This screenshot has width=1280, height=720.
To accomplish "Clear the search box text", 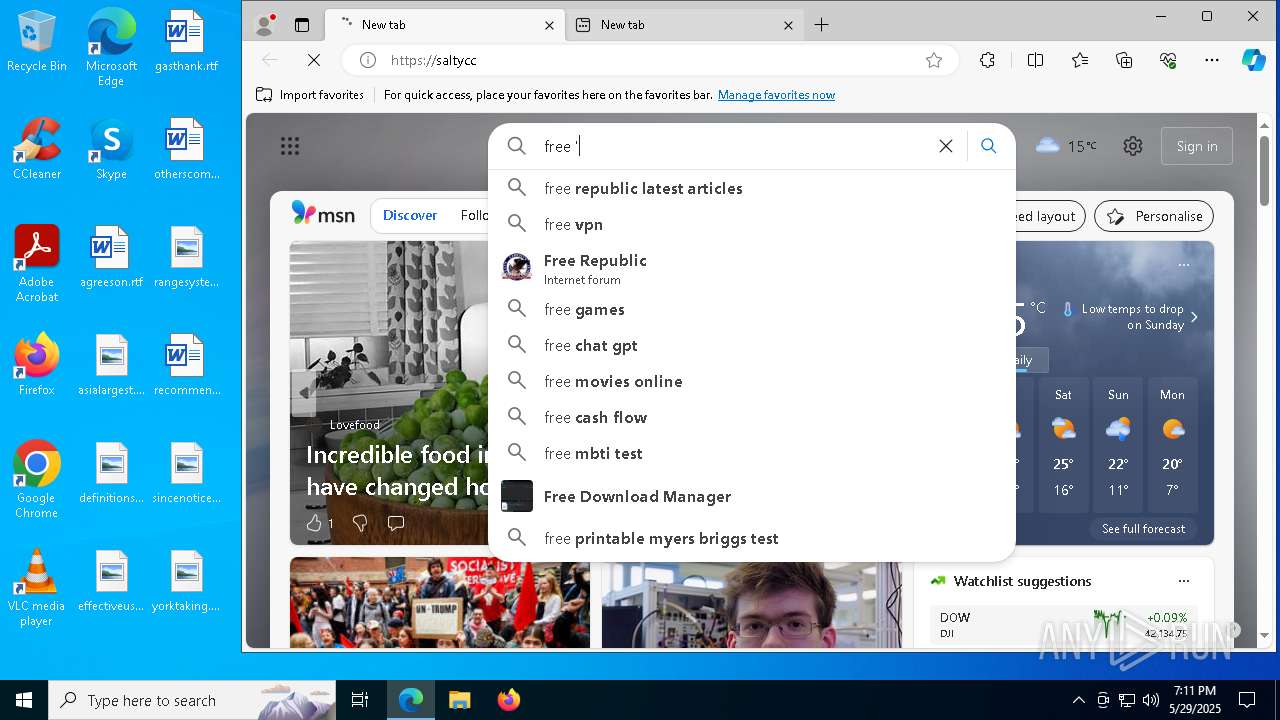I will [945, 146].
